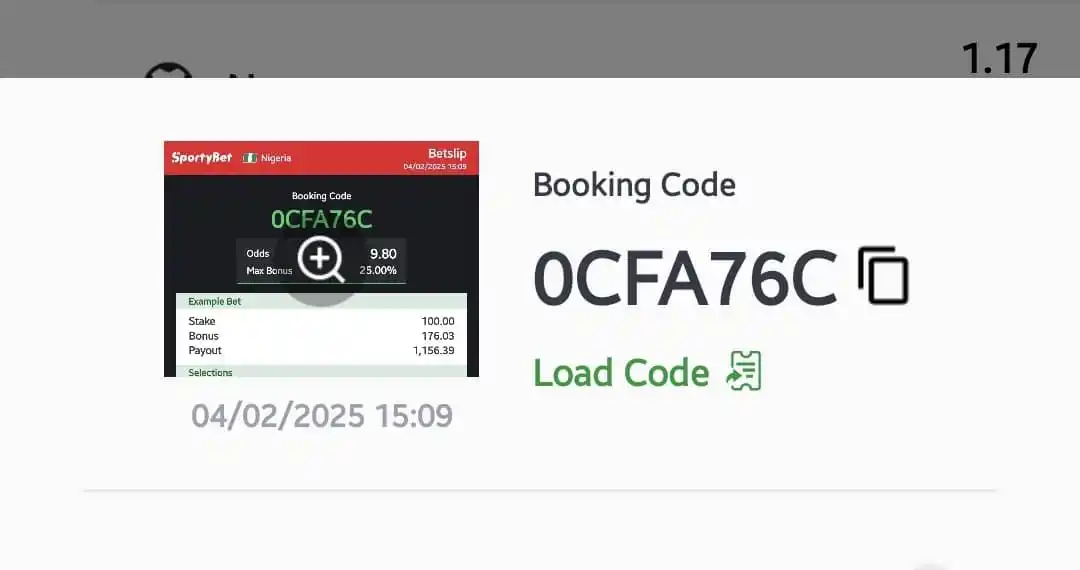Click the 9.80 odds value in thumbnail
This screenshot has height=570, width=1080.
[383, 254]
